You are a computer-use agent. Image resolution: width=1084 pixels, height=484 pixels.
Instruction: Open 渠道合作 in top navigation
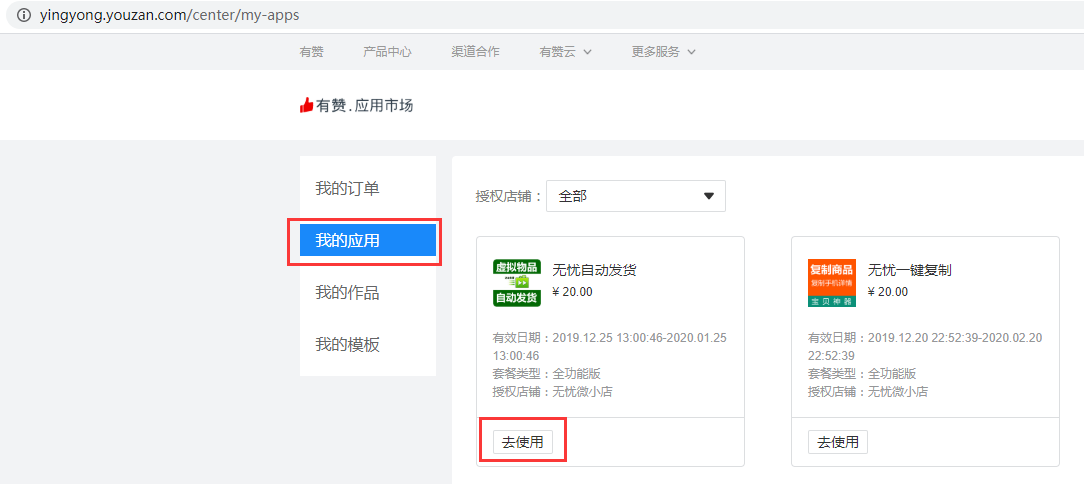476,52
